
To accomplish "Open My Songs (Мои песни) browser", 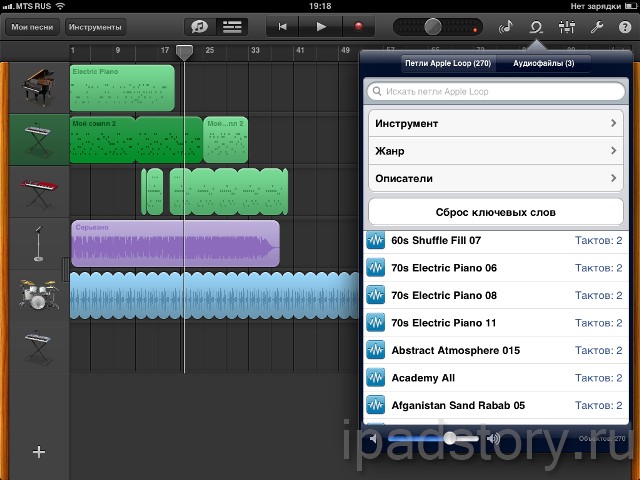I will pyautogui.click(x=32, y=27).
